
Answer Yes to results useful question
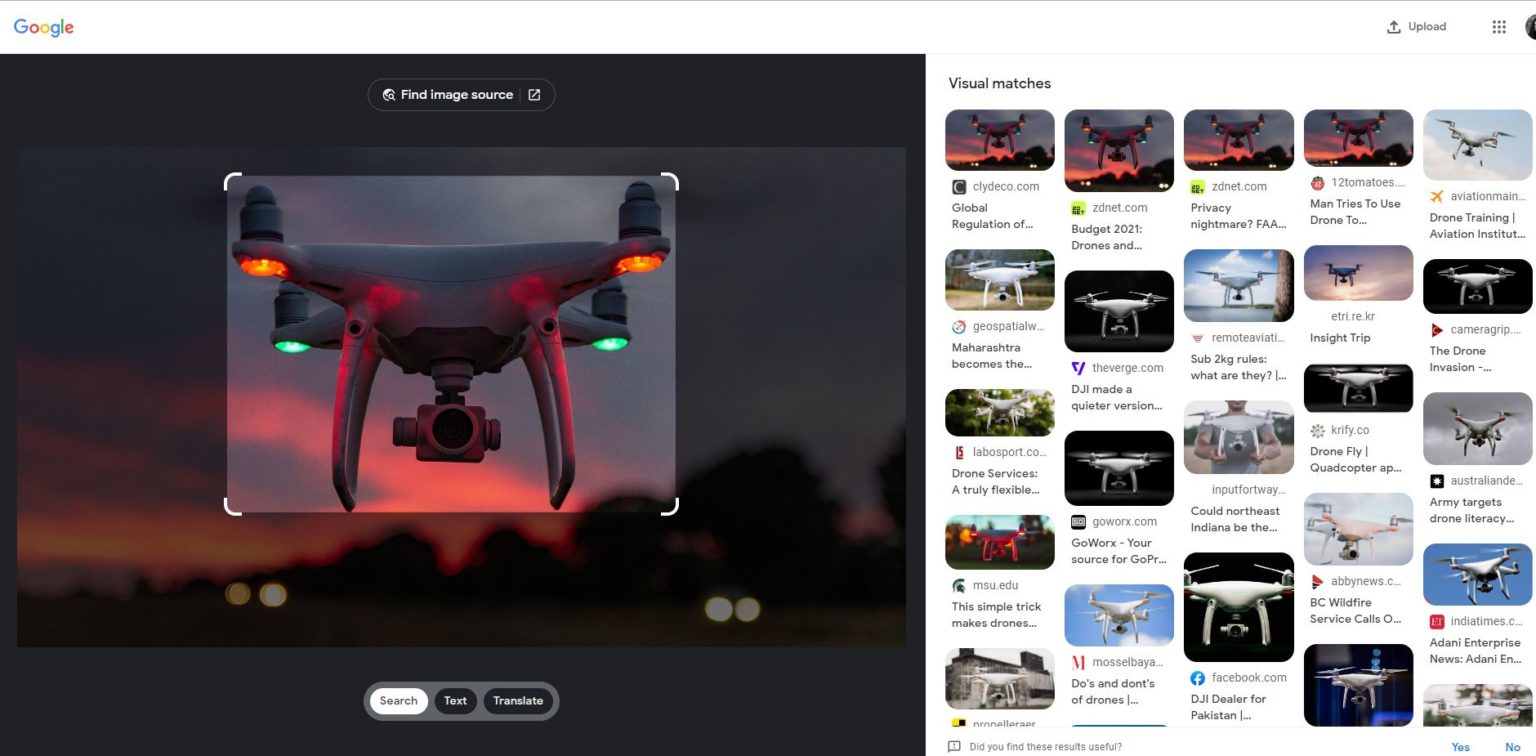[x=1460, y=747]
